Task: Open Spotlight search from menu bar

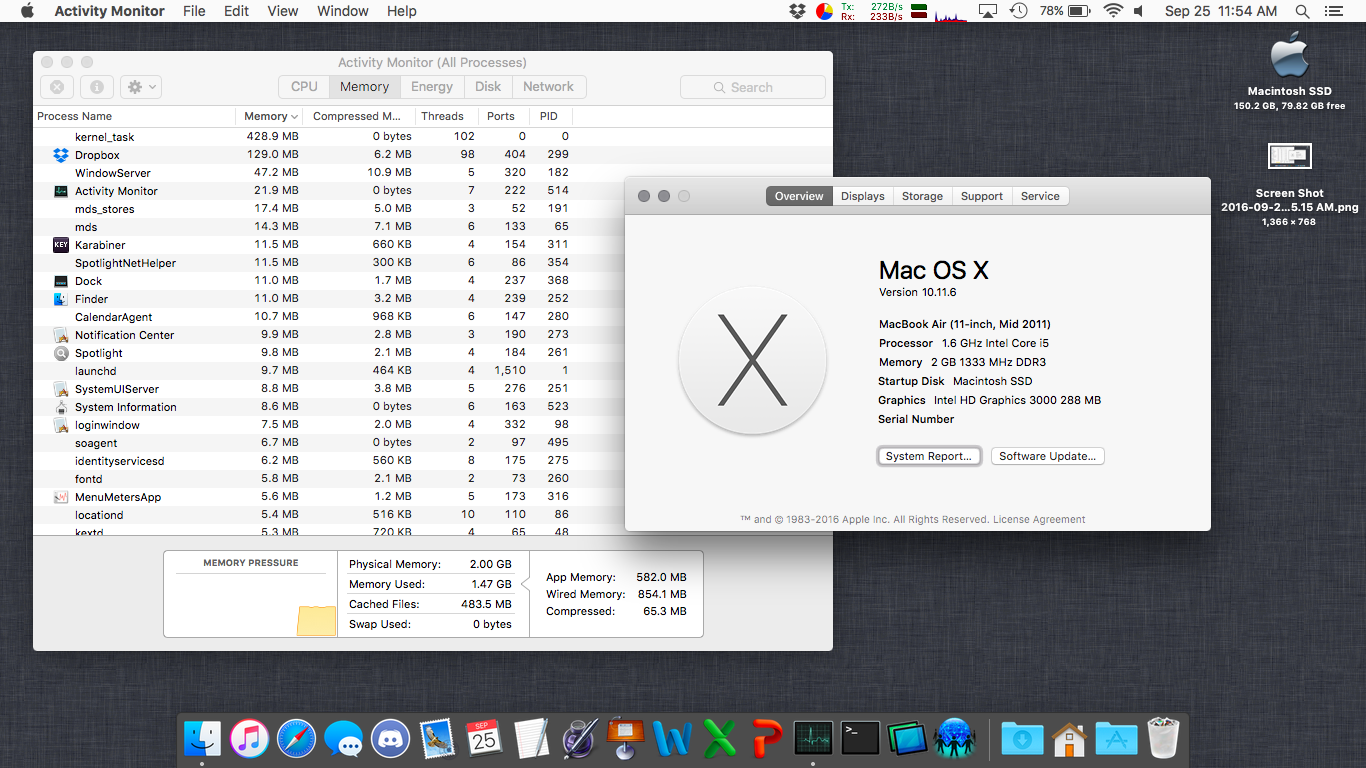Action: point(1302,11)
